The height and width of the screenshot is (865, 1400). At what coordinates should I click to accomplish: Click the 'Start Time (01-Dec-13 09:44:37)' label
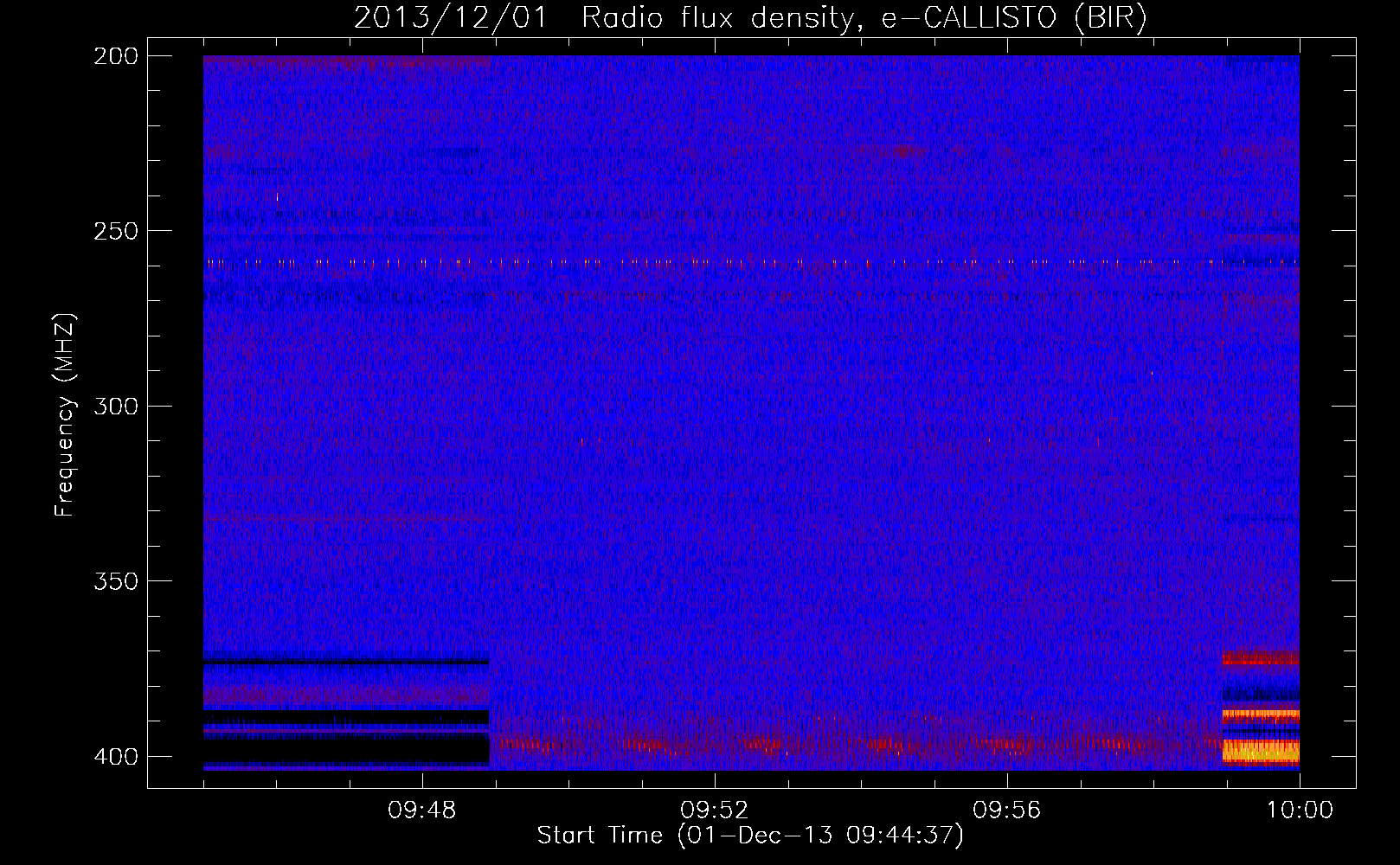(x=750, y=836)
